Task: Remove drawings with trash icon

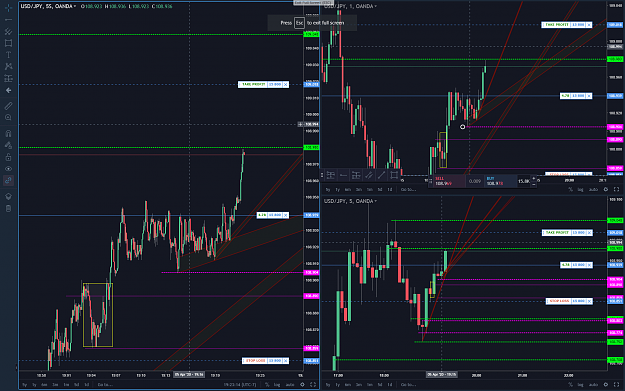Action: [x=8, y=208]
